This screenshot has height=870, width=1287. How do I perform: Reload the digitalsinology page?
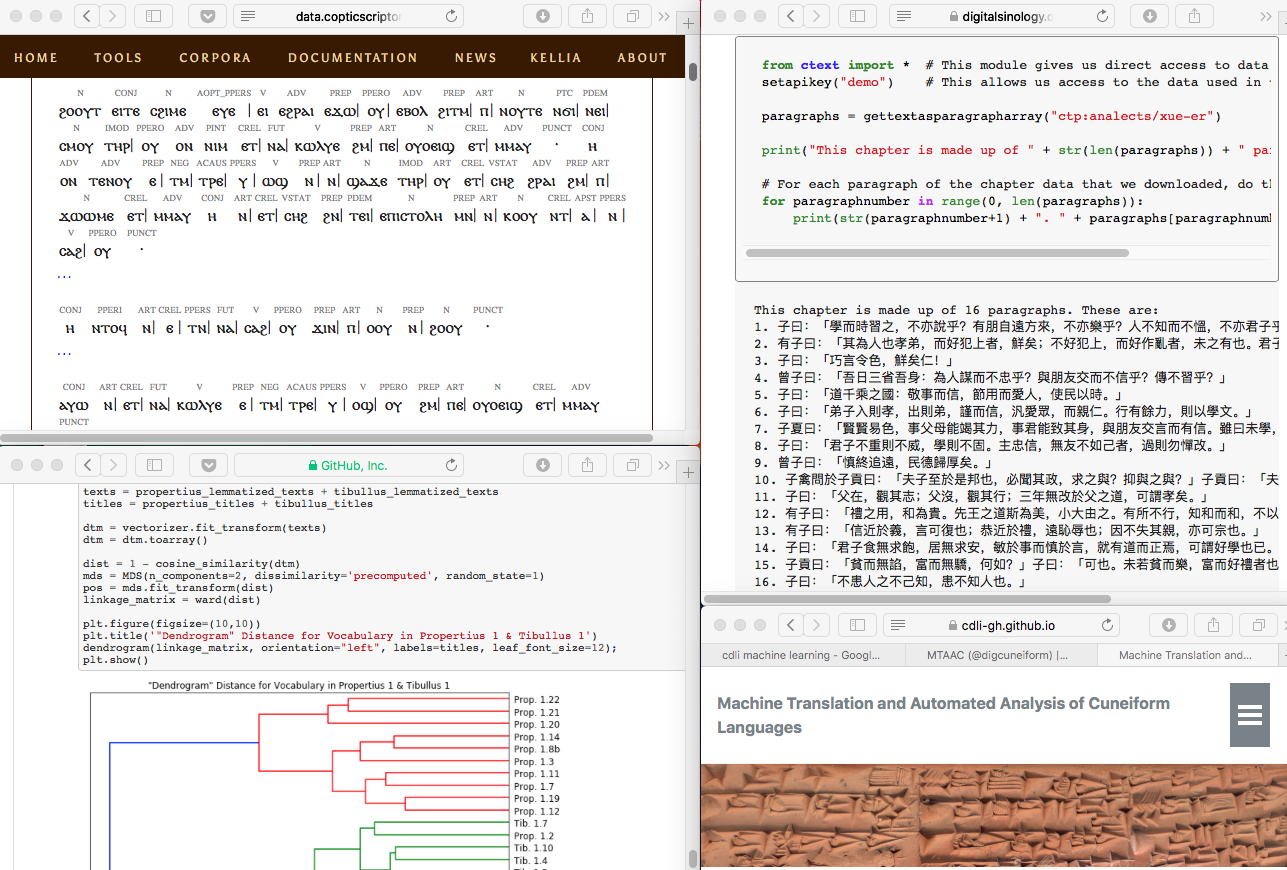click(1103, 16)
